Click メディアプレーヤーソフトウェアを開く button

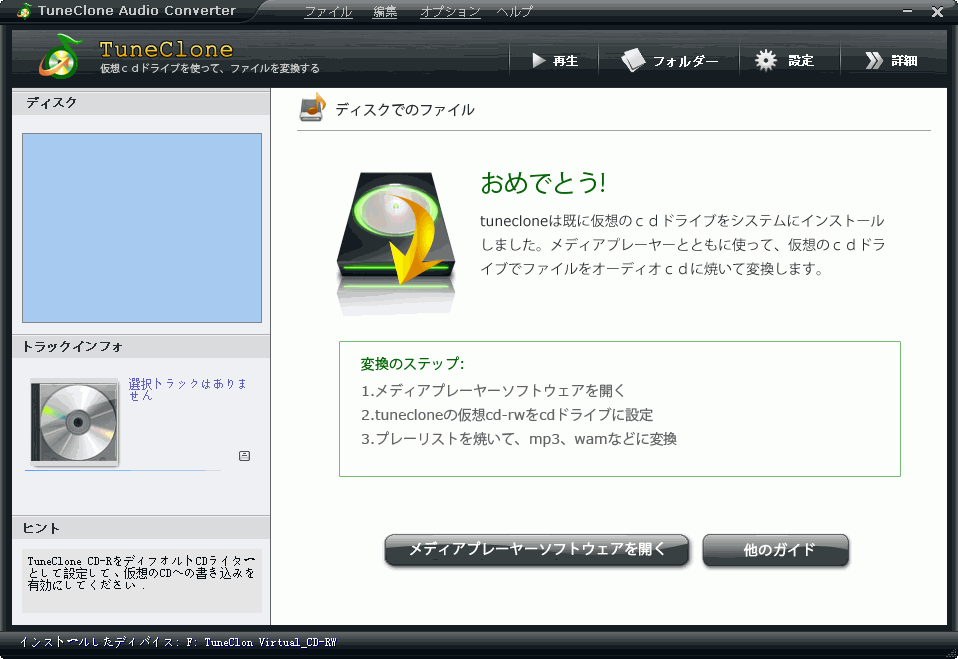coord(536,549)
